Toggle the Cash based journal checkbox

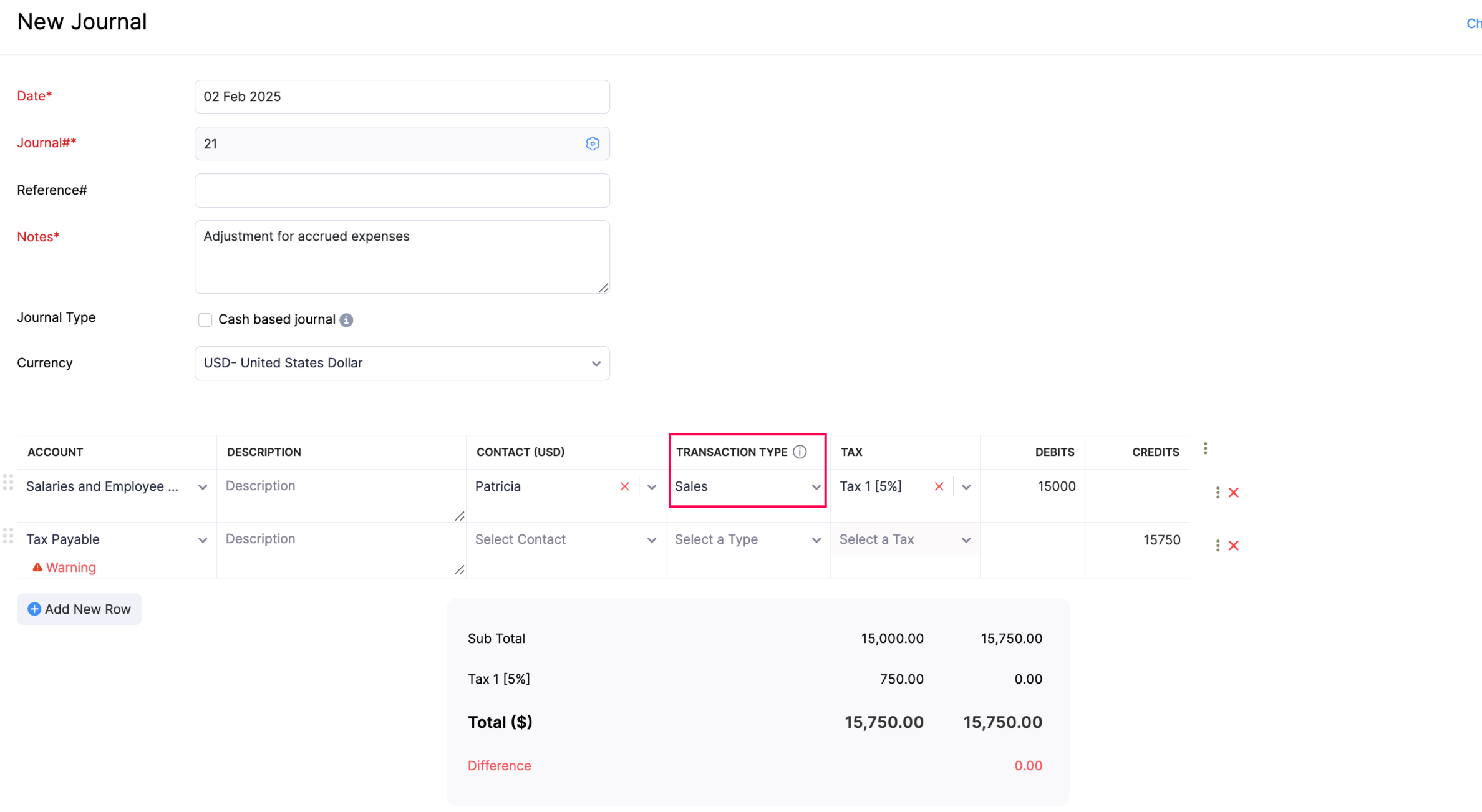pos(205,319)
